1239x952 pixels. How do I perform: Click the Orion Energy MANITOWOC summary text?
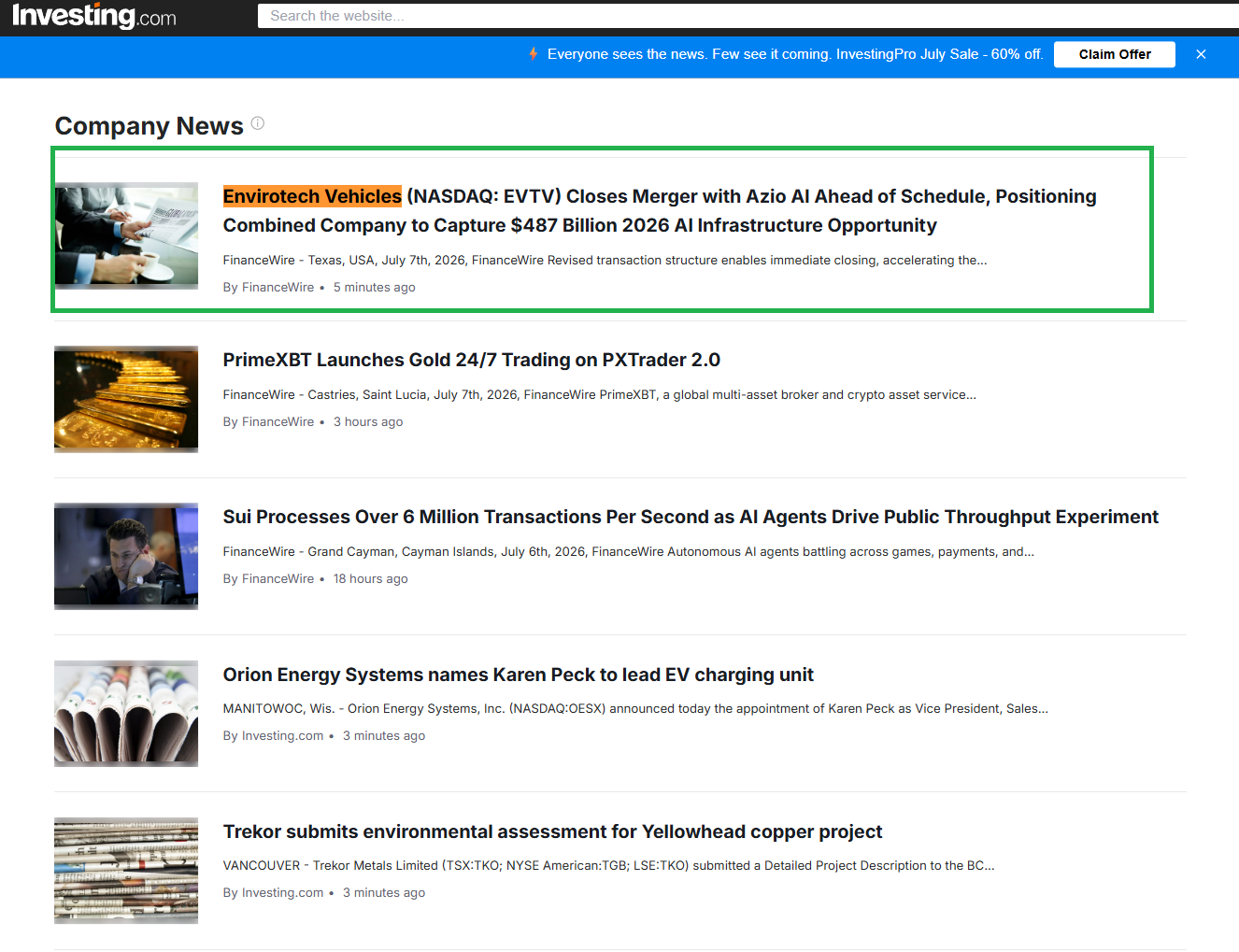[x=635, y=708]
